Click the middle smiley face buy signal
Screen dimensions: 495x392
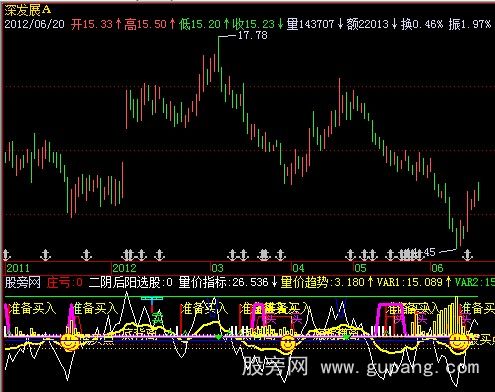click(x=288, y=343)
